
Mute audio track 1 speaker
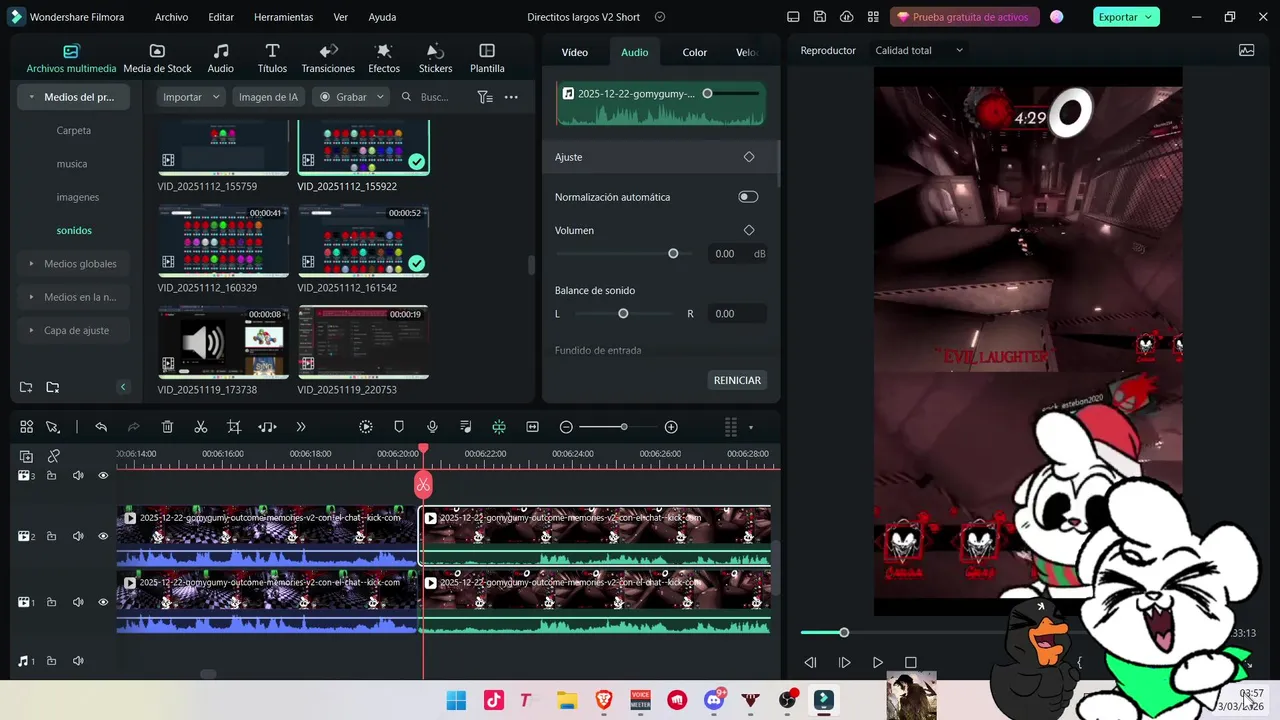[78, 661]
